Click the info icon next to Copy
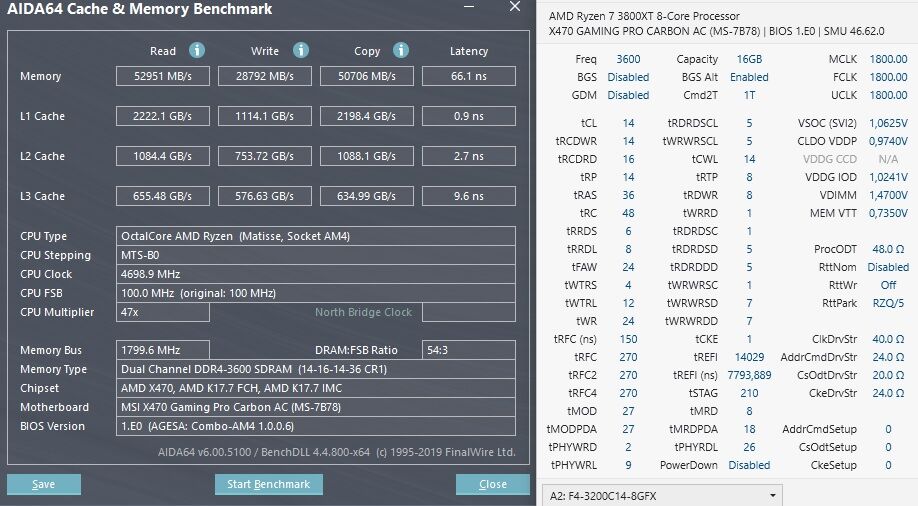The width and height of the screenshot is (918, 506). click(400, 51)
